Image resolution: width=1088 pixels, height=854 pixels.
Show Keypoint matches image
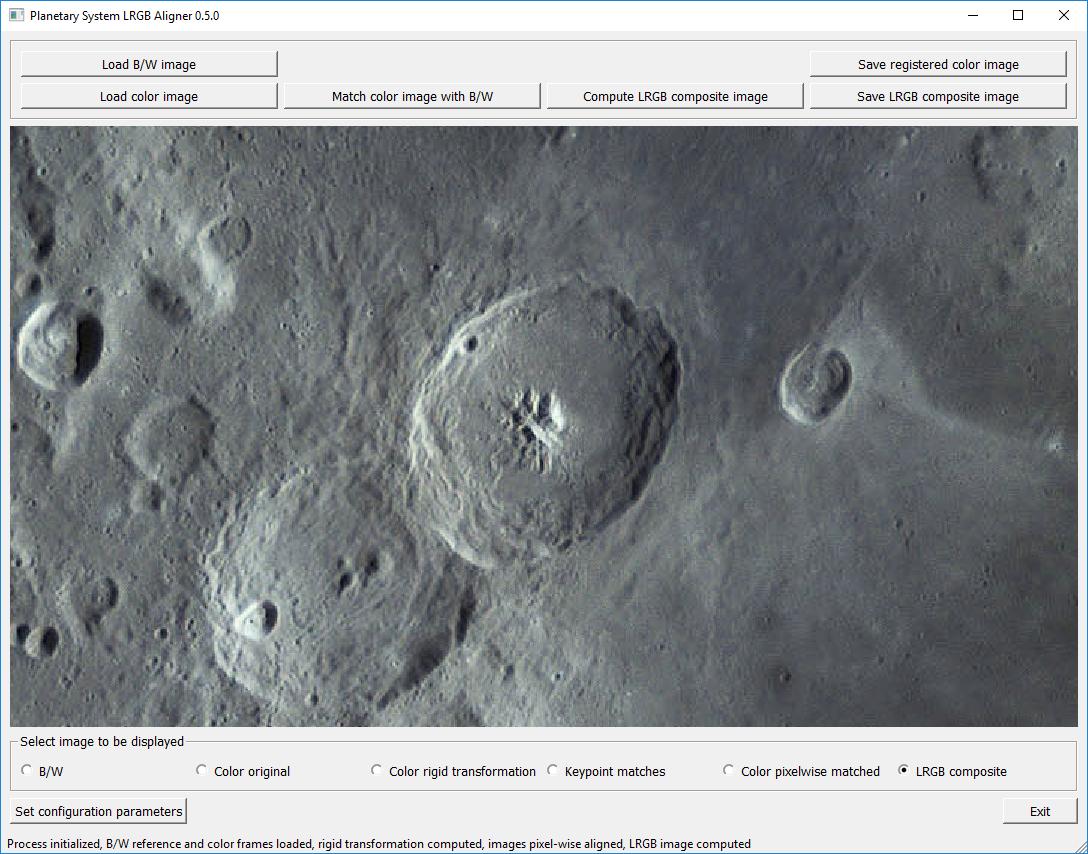606,771
